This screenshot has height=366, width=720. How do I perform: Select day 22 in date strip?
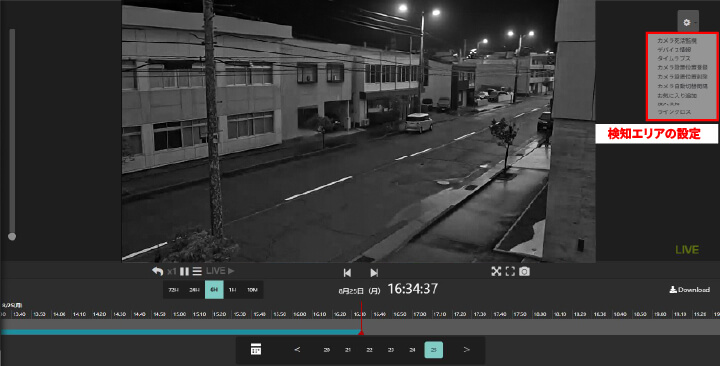[369, 350]
